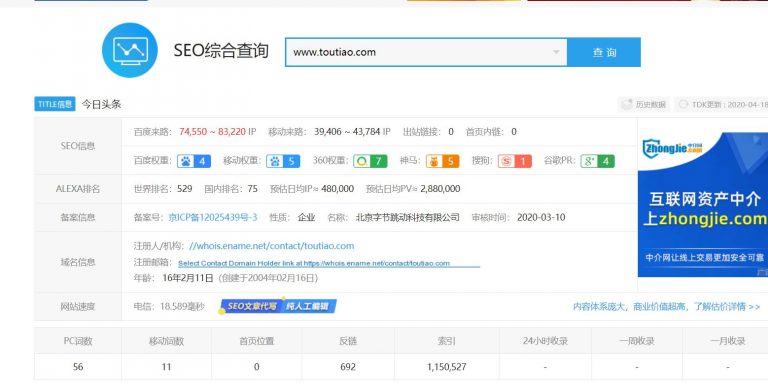The image size is (768, 384).
Task: Click the PC词数 column header
Action: 78,341
